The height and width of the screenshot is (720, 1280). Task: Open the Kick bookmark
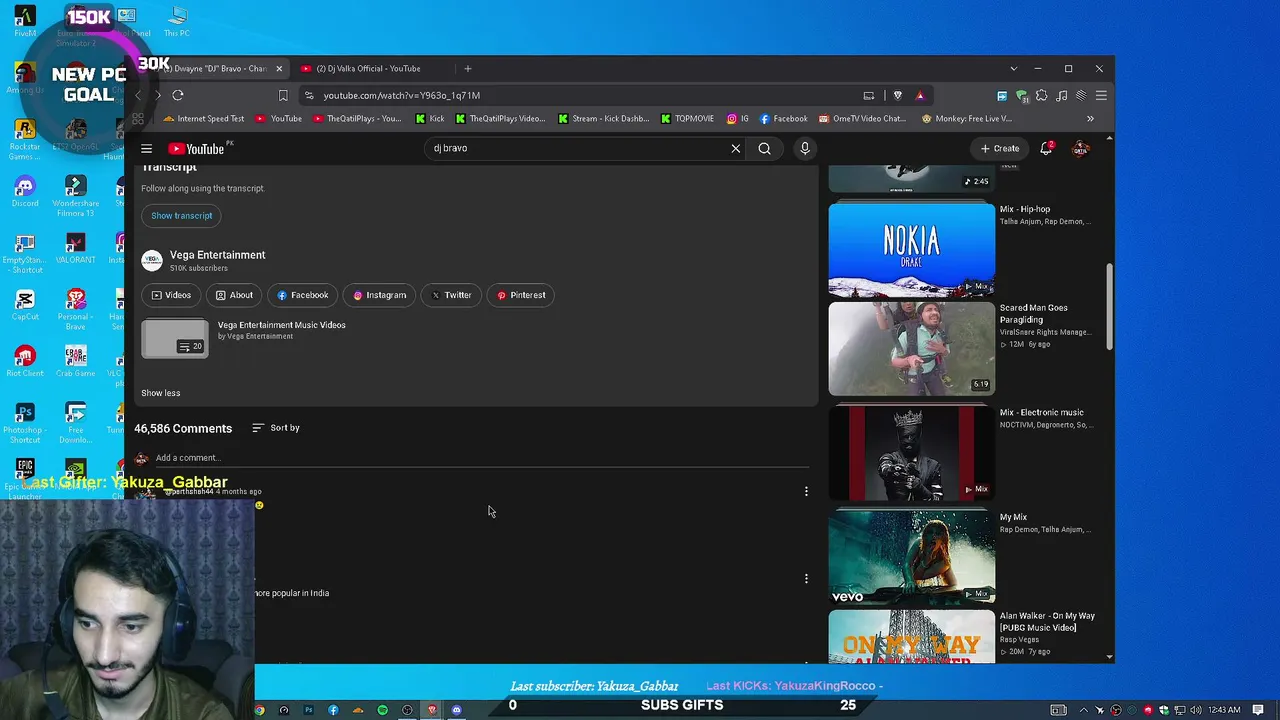tap(429, 119)
